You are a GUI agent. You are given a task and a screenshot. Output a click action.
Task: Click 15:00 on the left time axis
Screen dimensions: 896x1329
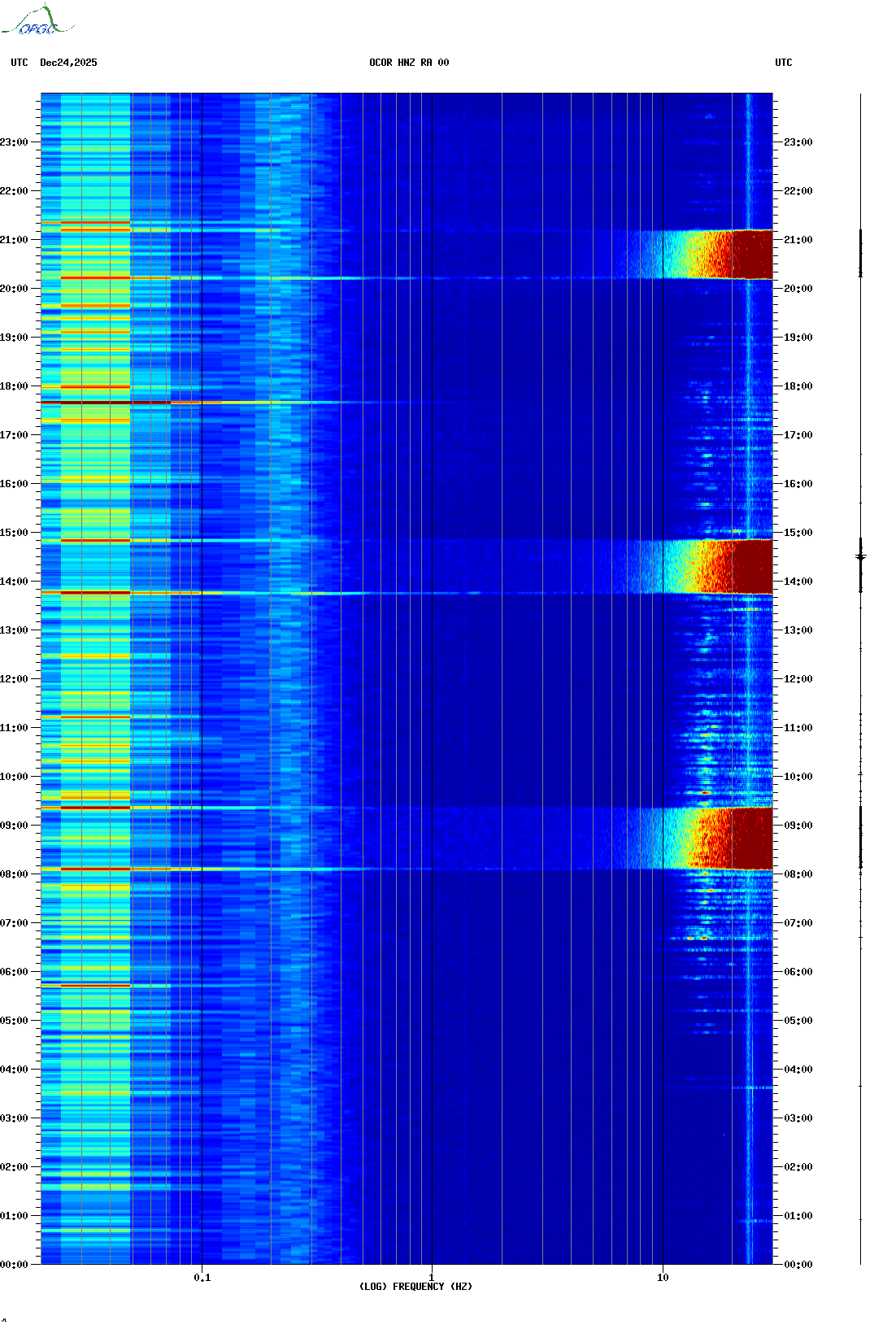pyautogui.click(x=14, y=533)
